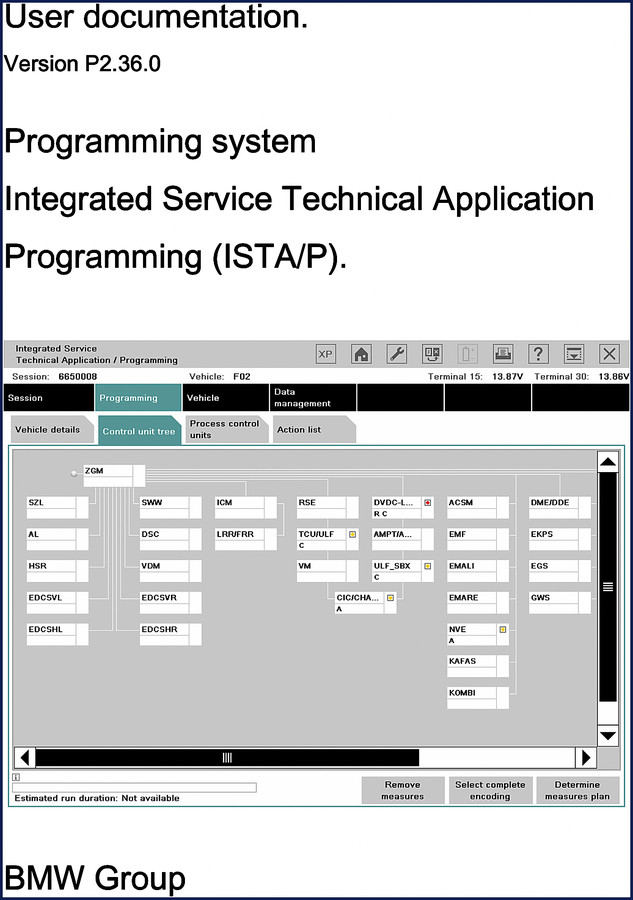This screenshot has width=633, height=900.
Task: Click the yellow marker on TCU/ULF unit
Action: (352, 534)
